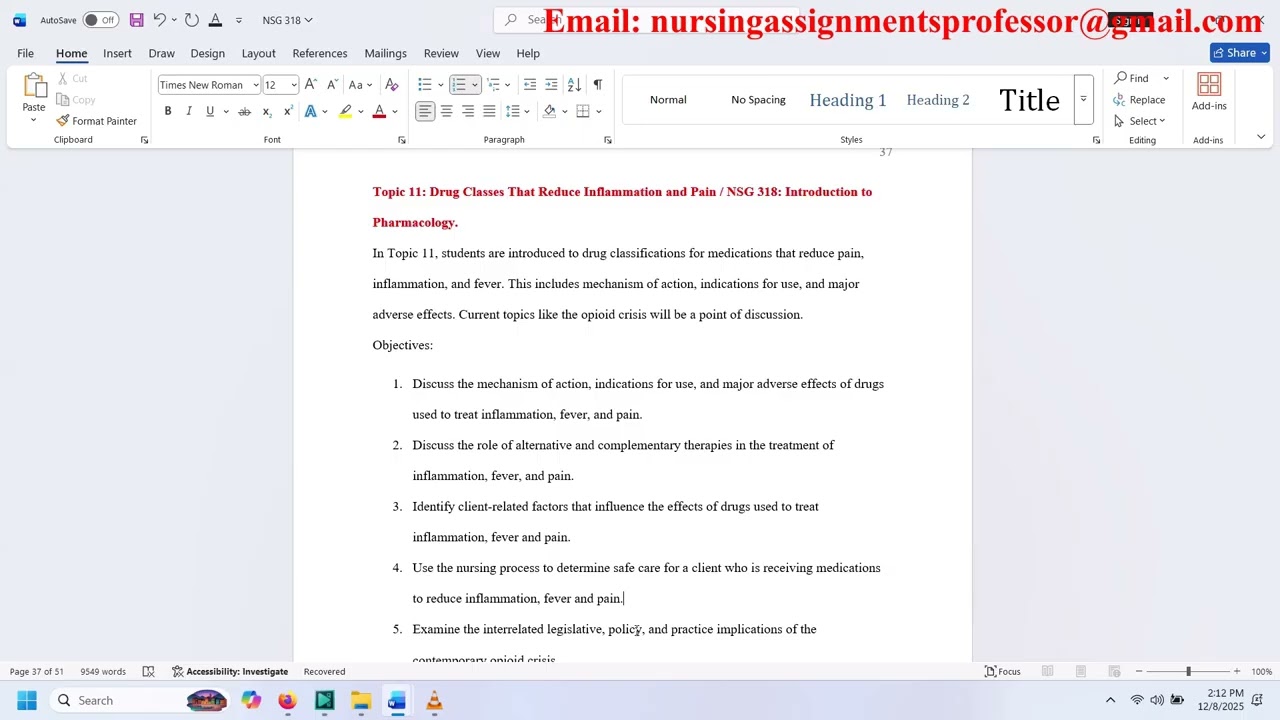Click the Bullets list icon
Screen dimensions: 1280x720
point(425,85)
